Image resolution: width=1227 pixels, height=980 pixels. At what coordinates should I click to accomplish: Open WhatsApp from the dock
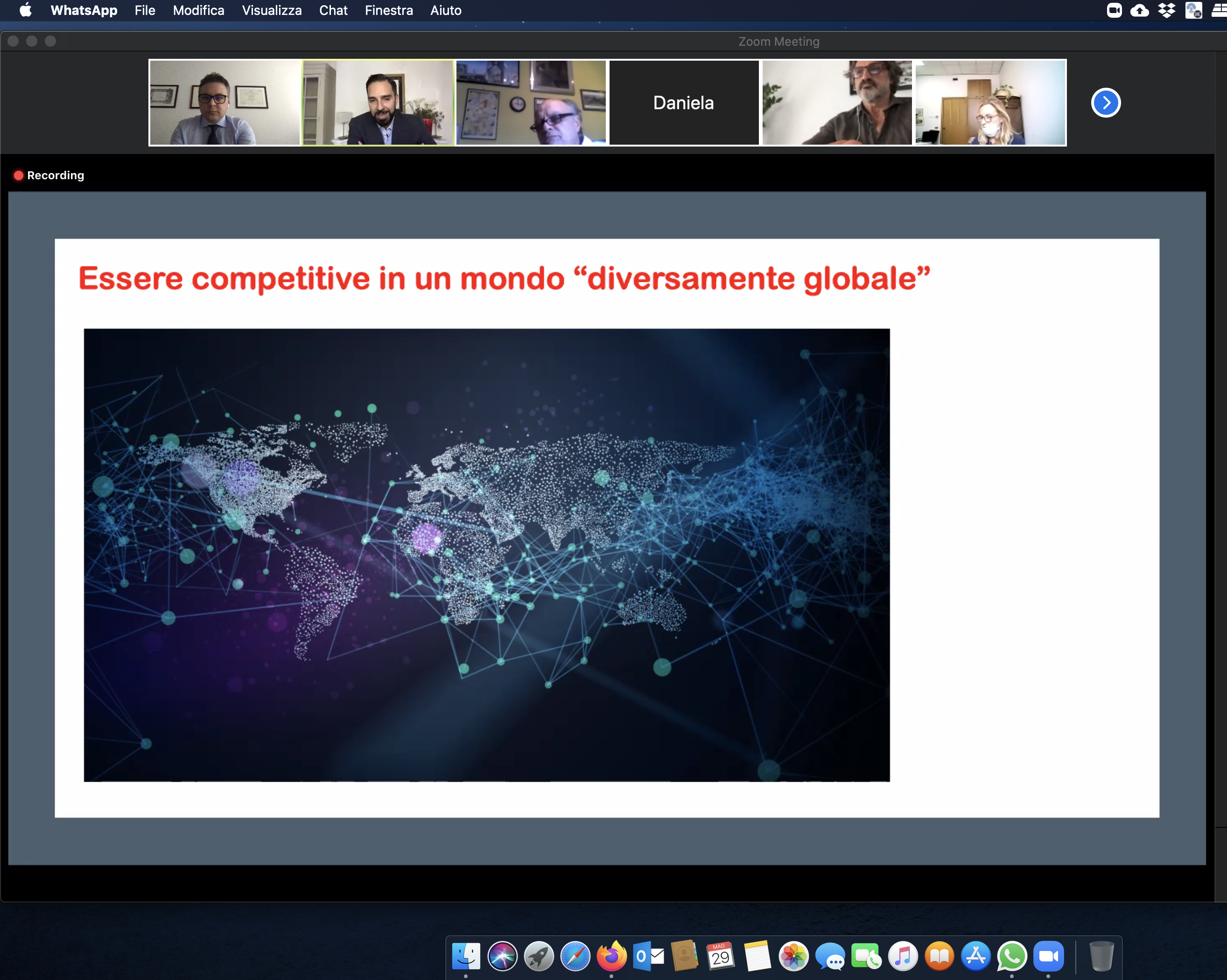[x=1012, y=956]
